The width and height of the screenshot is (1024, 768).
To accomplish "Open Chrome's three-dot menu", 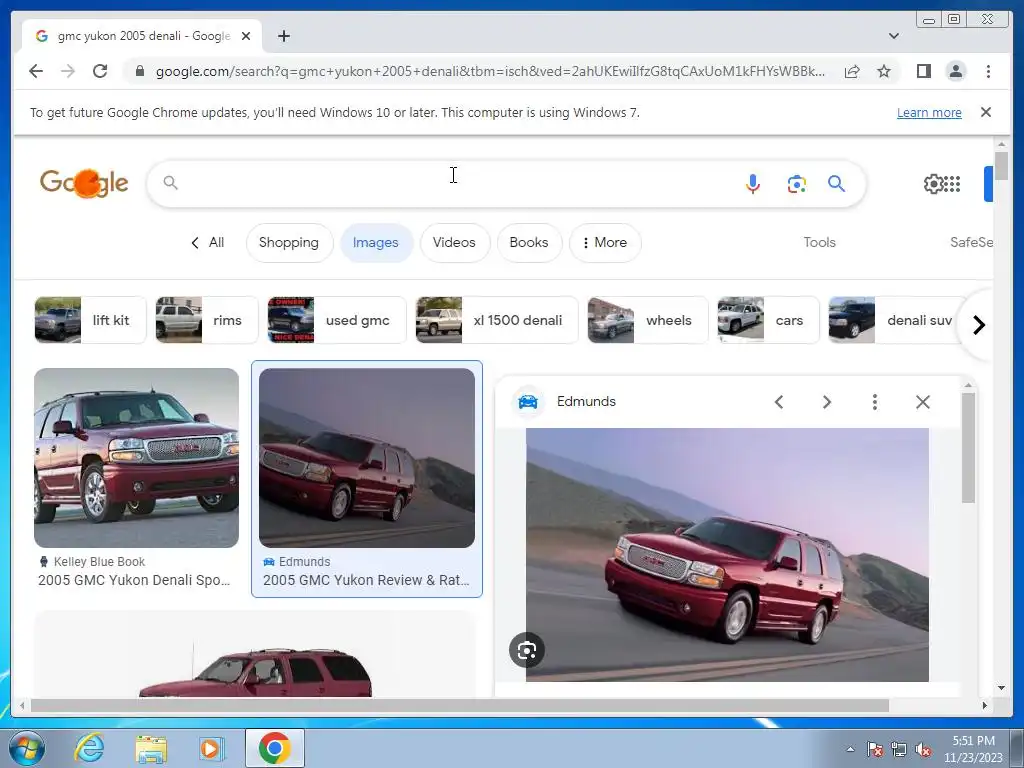I will point(988,71).
